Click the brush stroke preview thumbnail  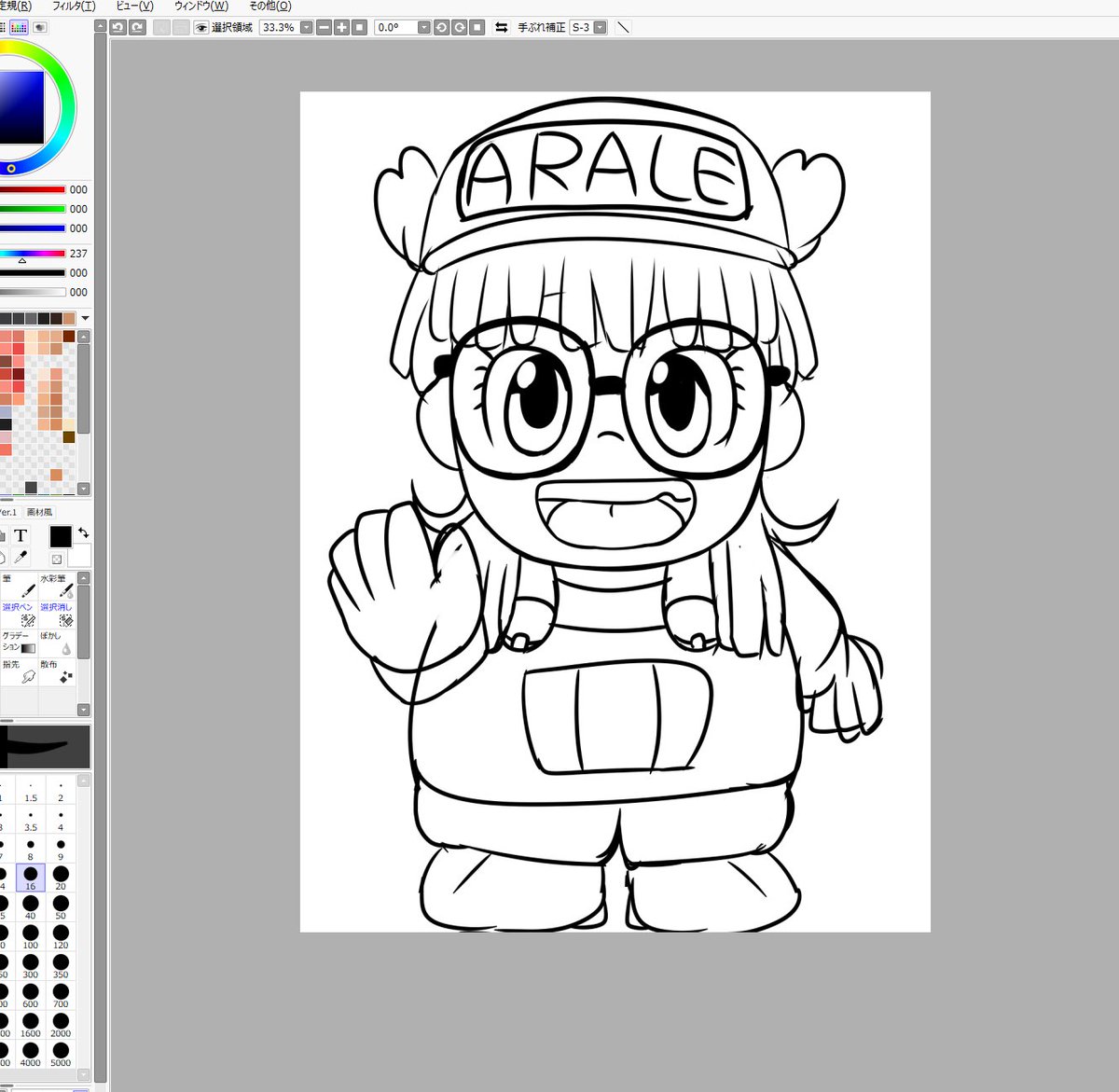[45, 747]
